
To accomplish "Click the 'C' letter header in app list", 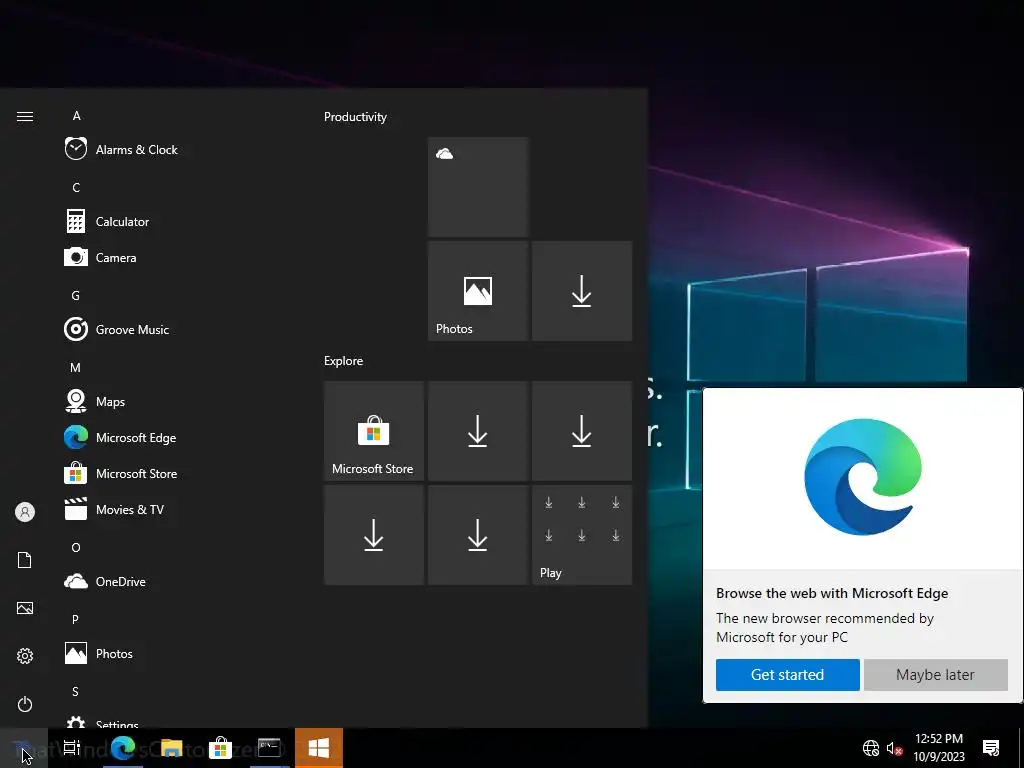I will click(76, 187).
